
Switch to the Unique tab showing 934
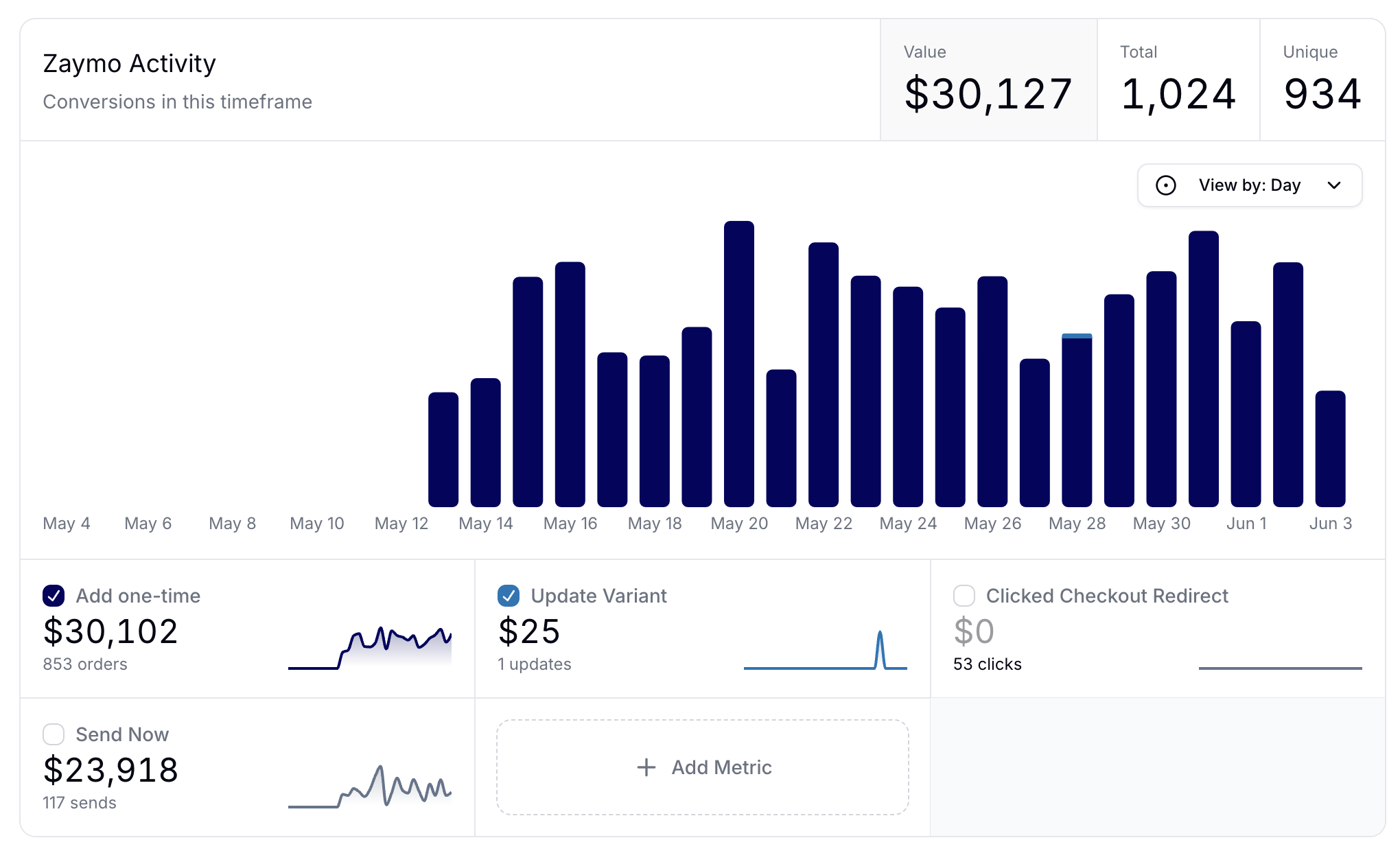1322,80
